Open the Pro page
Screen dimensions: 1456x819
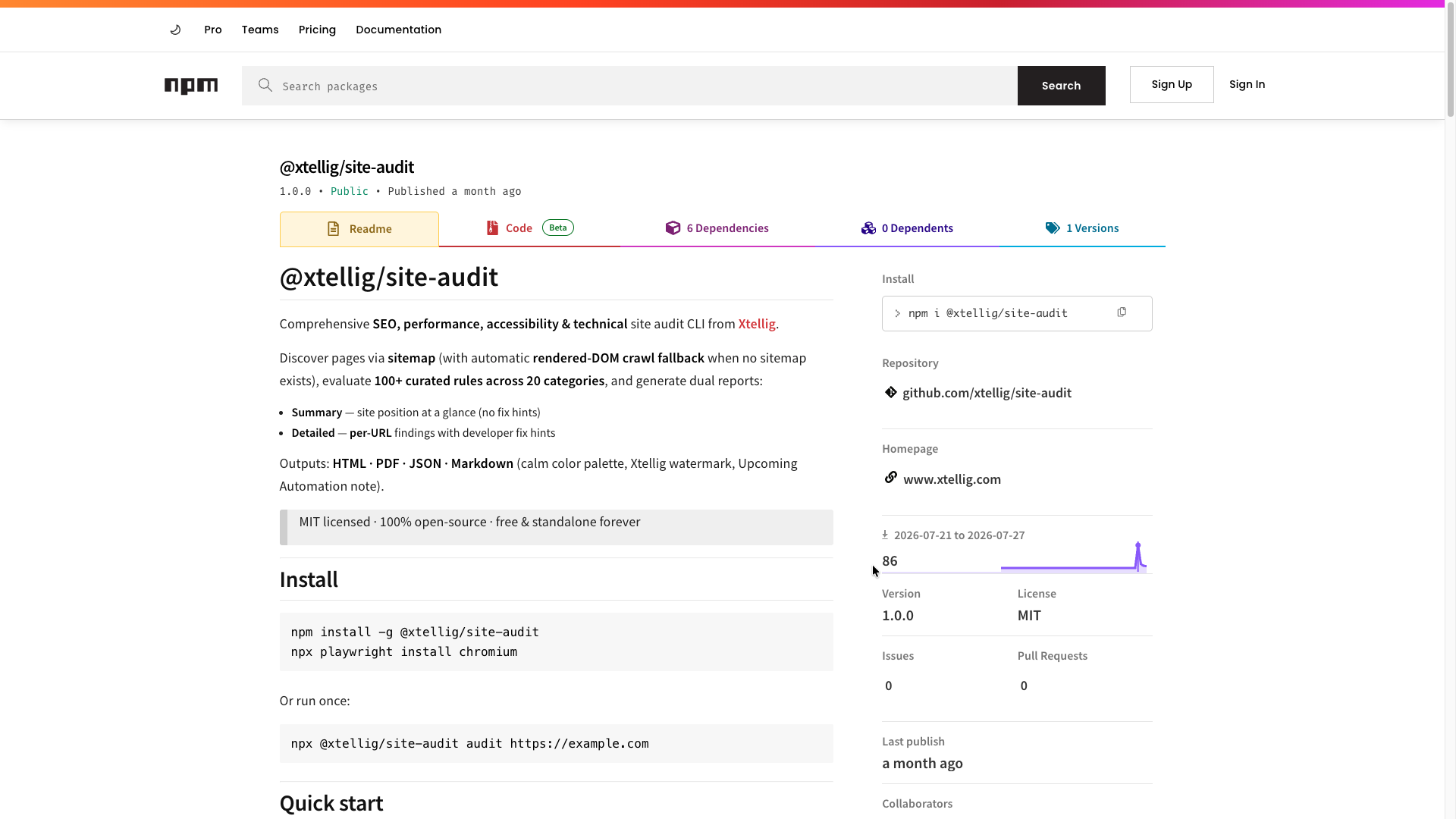(x=213, y=30)
